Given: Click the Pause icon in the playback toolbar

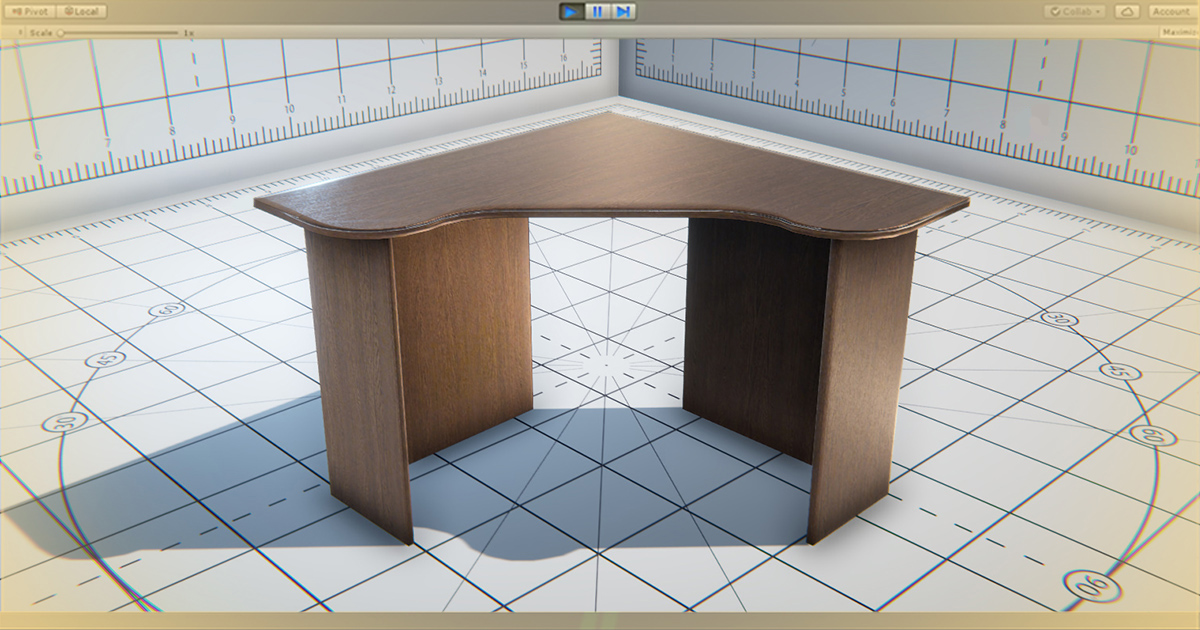Looking at the screenshot, I should 596,11.
